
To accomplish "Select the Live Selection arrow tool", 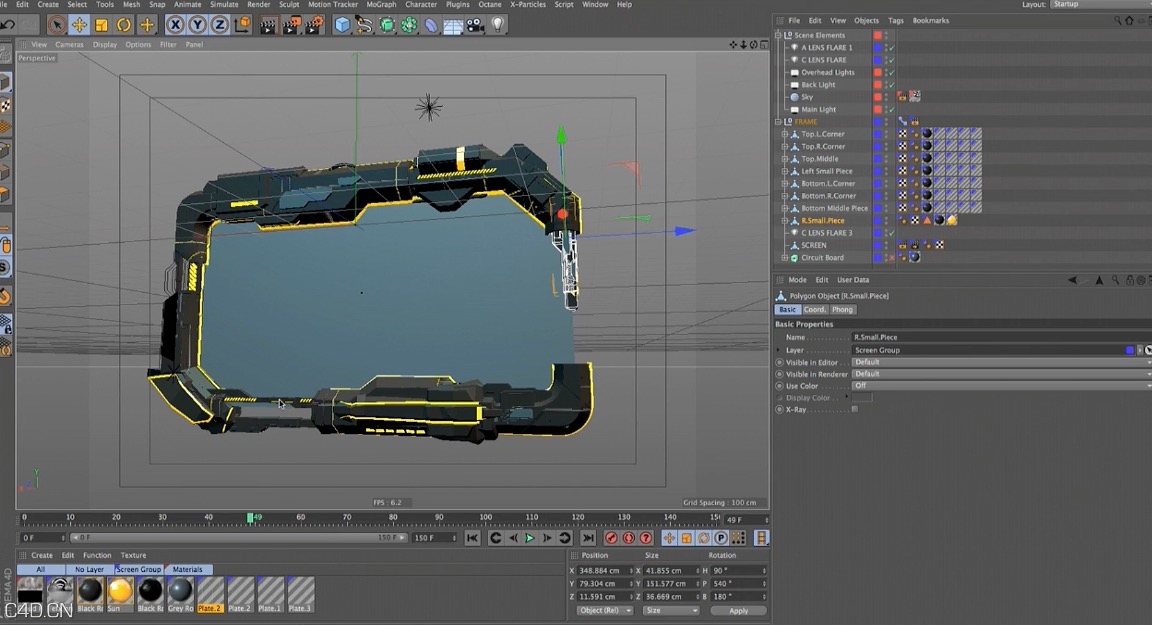I will coord(56,25).
